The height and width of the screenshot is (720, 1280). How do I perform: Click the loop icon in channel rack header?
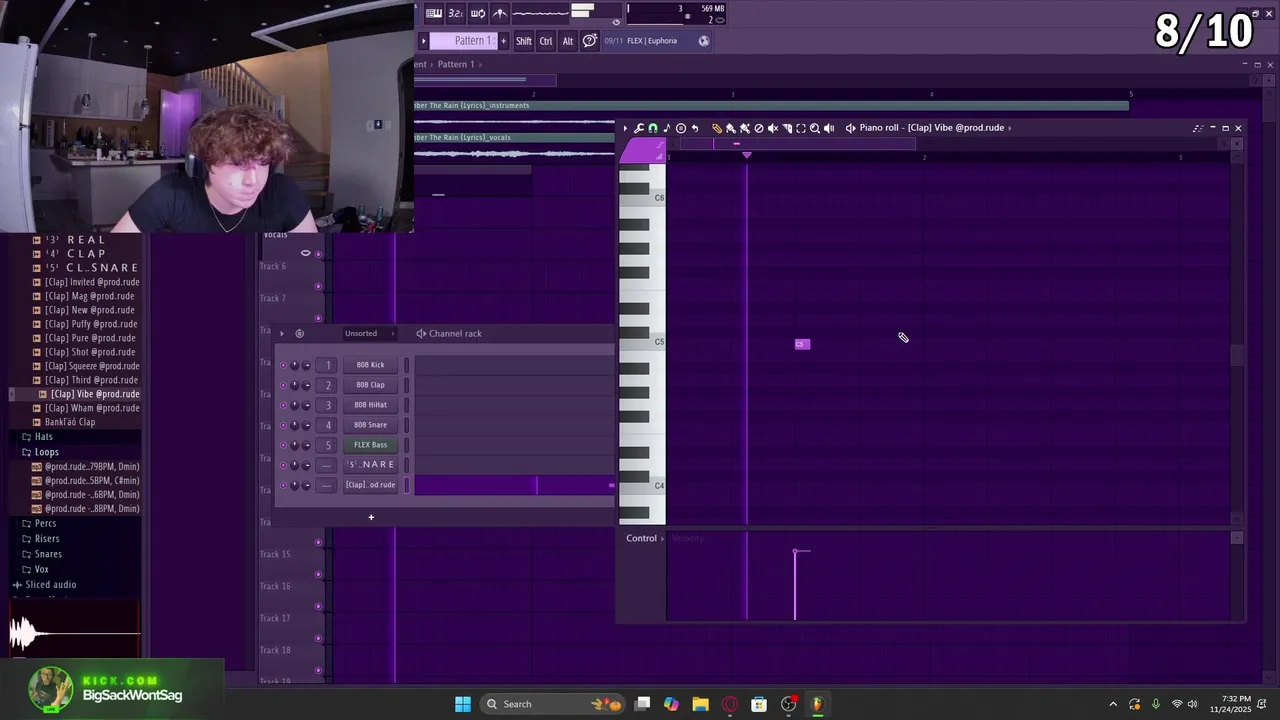(299, 333)
